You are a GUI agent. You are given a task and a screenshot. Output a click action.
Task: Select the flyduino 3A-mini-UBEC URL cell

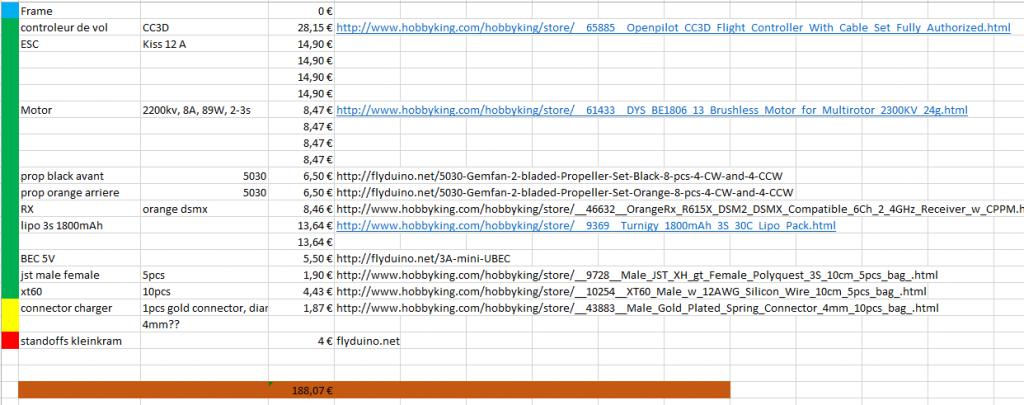[424, 259]
